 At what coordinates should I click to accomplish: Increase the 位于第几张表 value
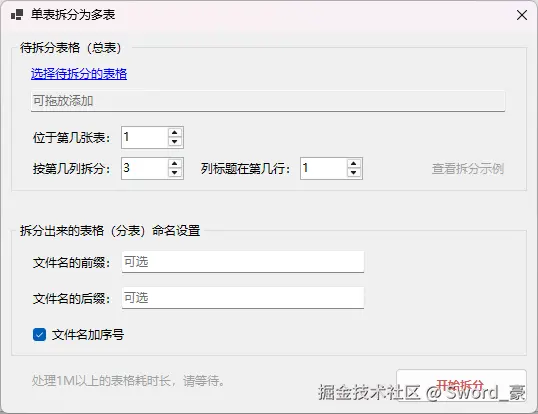pos(175,132)
